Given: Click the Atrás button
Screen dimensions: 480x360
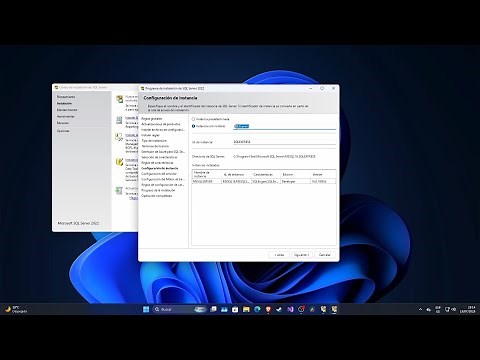Looking at the screenshot, I should click(x=279, y=255).
